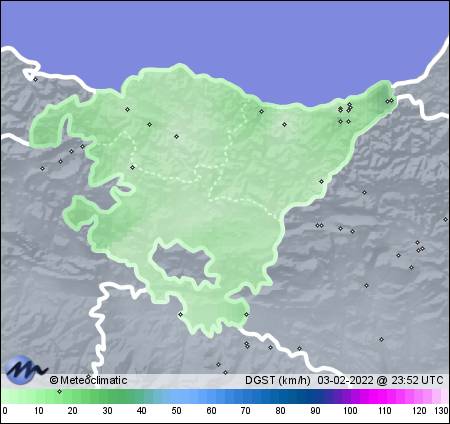Viewport: 450px width, 424px height.
Task: Click the legend color above the 30 mark
Action: (x=107, y=396)
